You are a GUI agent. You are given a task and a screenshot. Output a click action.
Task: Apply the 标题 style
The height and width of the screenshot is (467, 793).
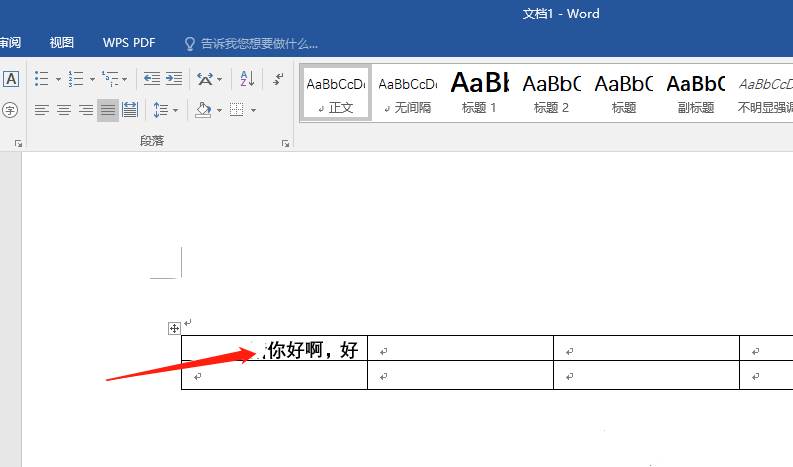click(624, 93)
